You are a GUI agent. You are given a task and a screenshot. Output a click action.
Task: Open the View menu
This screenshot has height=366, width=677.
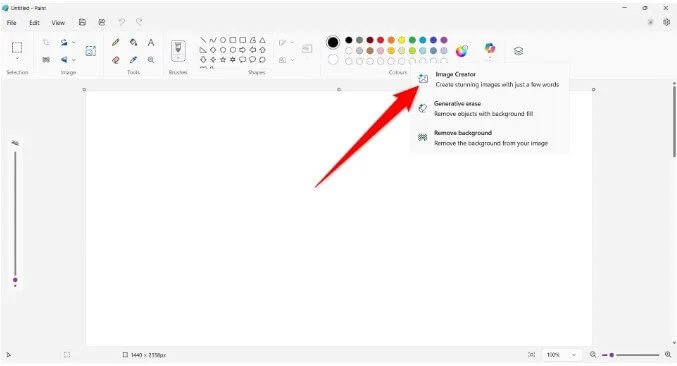(58, 23)
